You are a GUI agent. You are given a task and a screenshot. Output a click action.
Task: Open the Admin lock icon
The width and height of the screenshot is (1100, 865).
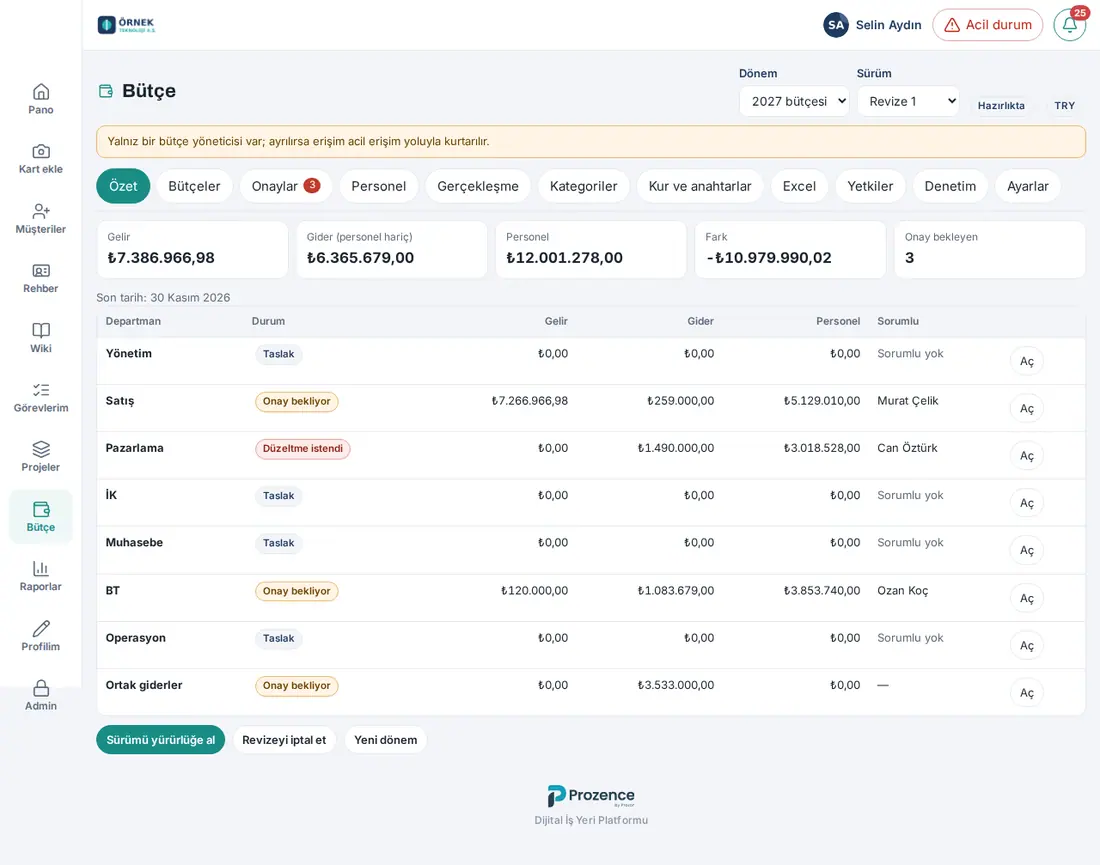[41, 688]
